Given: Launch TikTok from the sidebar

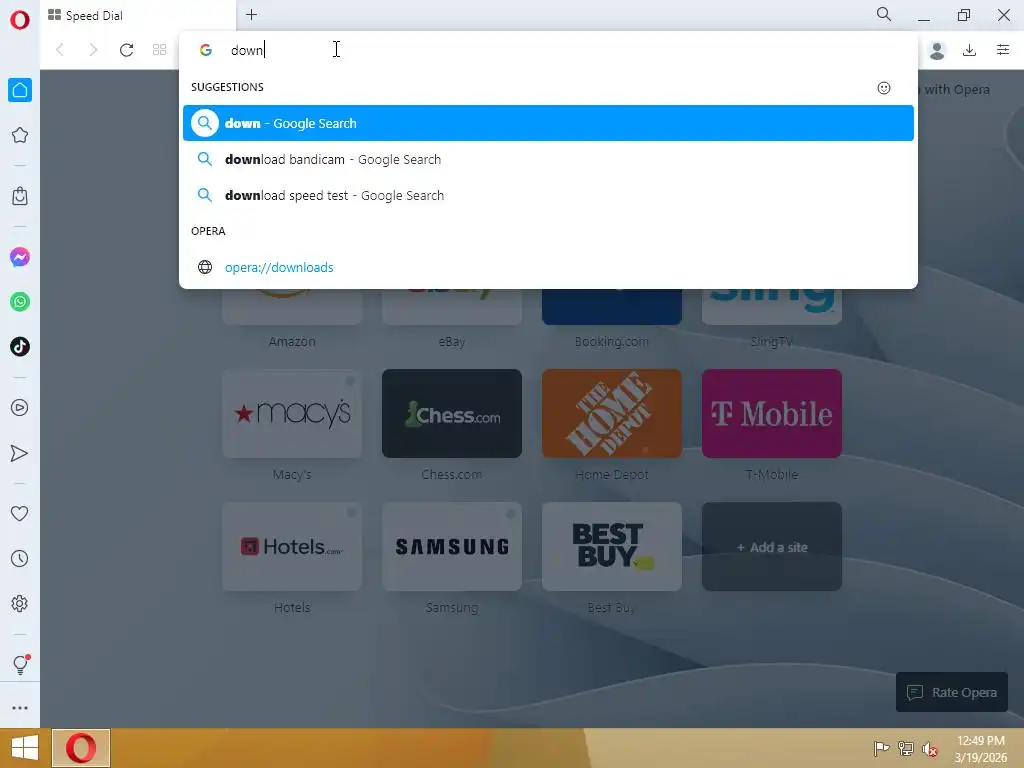Looking at the screenshot, I should point(20,347).
